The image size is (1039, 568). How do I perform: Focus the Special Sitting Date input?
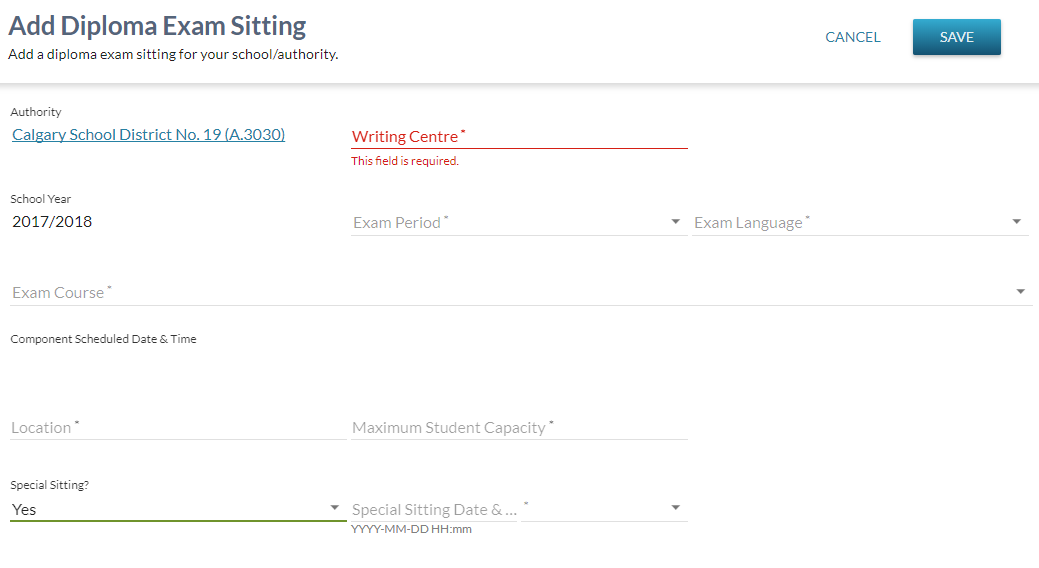click(x=434, y=510)
